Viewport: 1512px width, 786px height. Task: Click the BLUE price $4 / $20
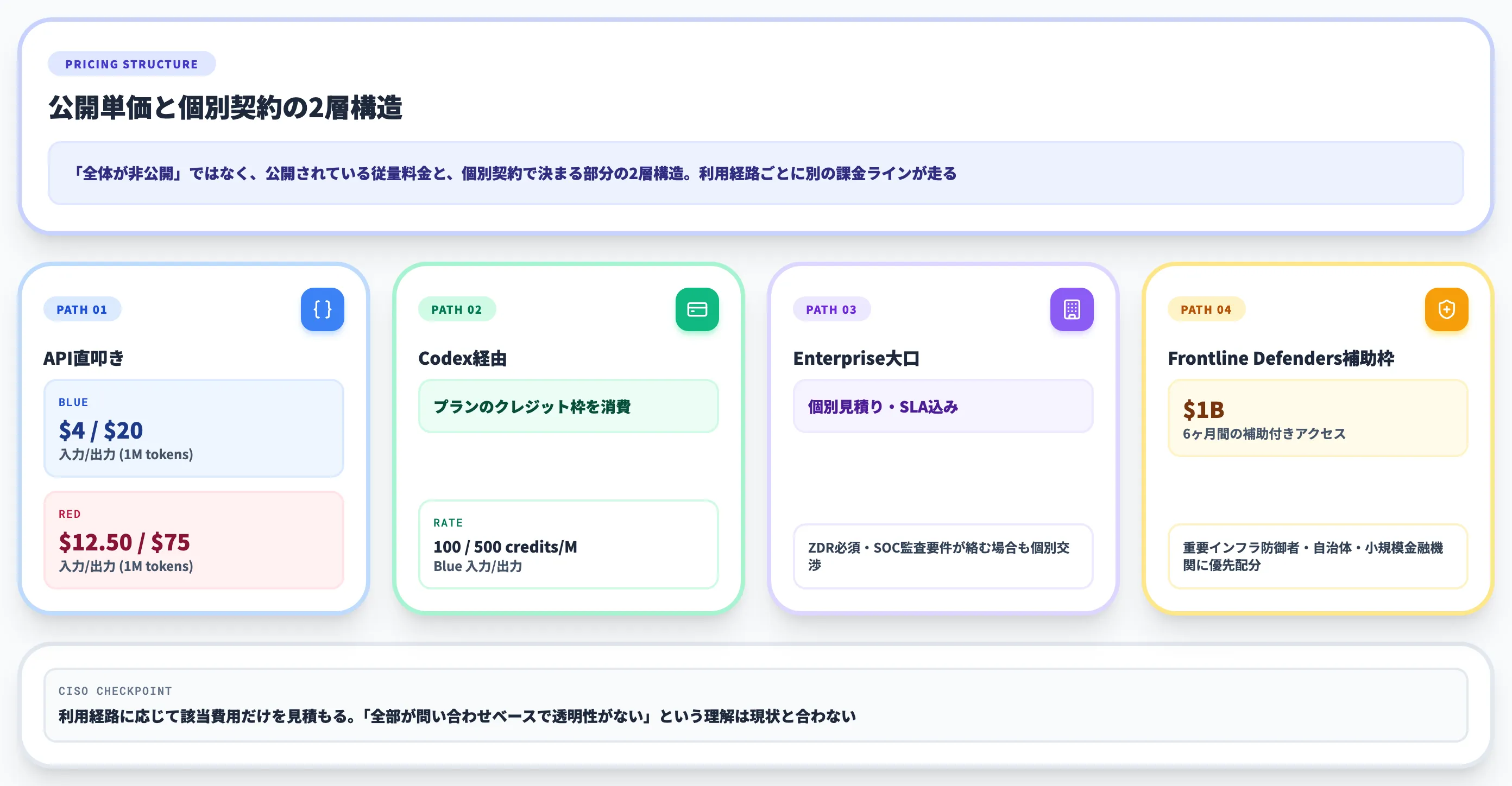coord(101,430)
